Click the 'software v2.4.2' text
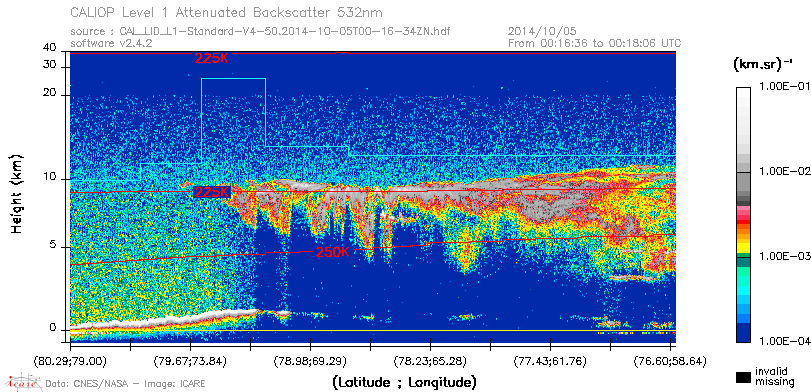Image resolution: width=811 pixels, height=392 pixels. [x=111, y=43]
